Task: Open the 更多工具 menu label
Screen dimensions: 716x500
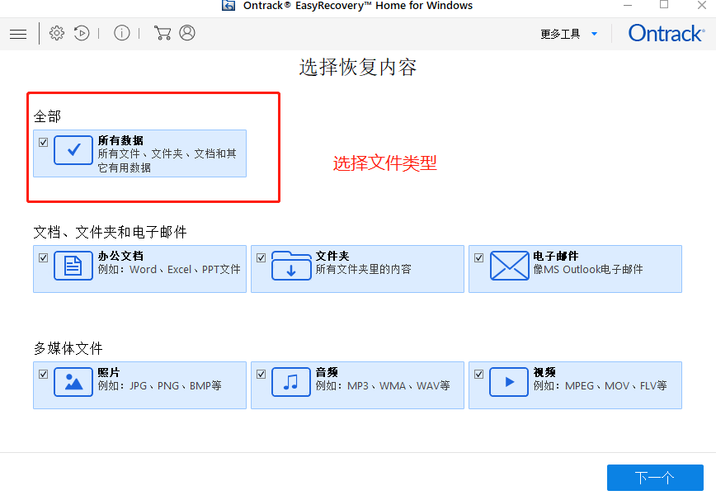Action: click(x=560, y=34)
